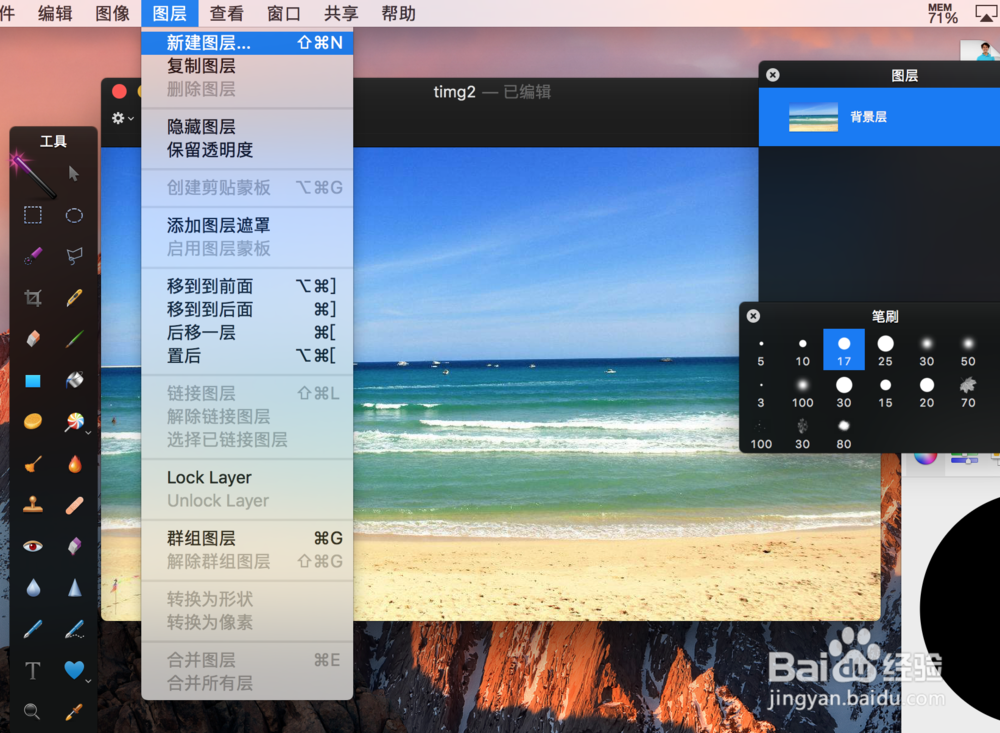Pick the soft size 50 brush

click(x=967, y=350)
